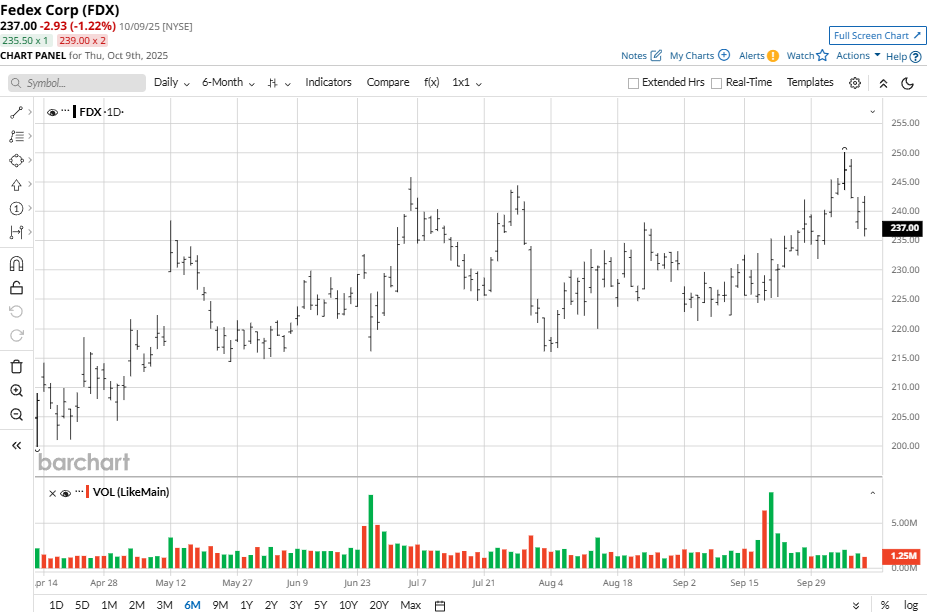Collapse the chart header with double chevron
The image size is (928, 612).
point(883,83)
